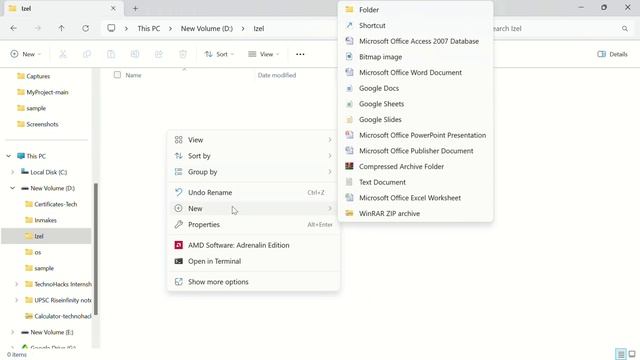
Task: Create a new Google Slides file
Action: pyautogui.click(x=416, y=120)
